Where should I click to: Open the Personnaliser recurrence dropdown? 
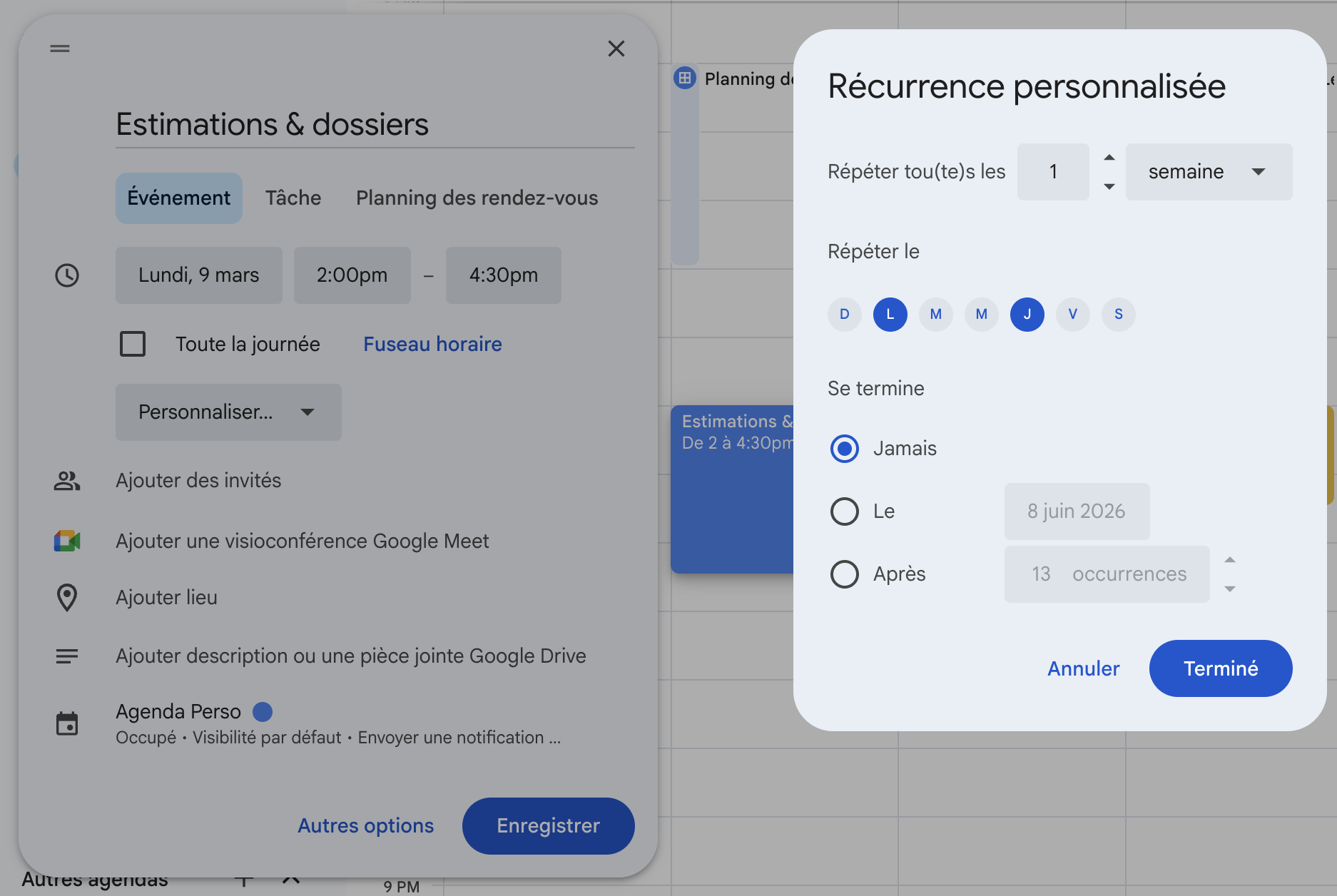tap(228, 412)
